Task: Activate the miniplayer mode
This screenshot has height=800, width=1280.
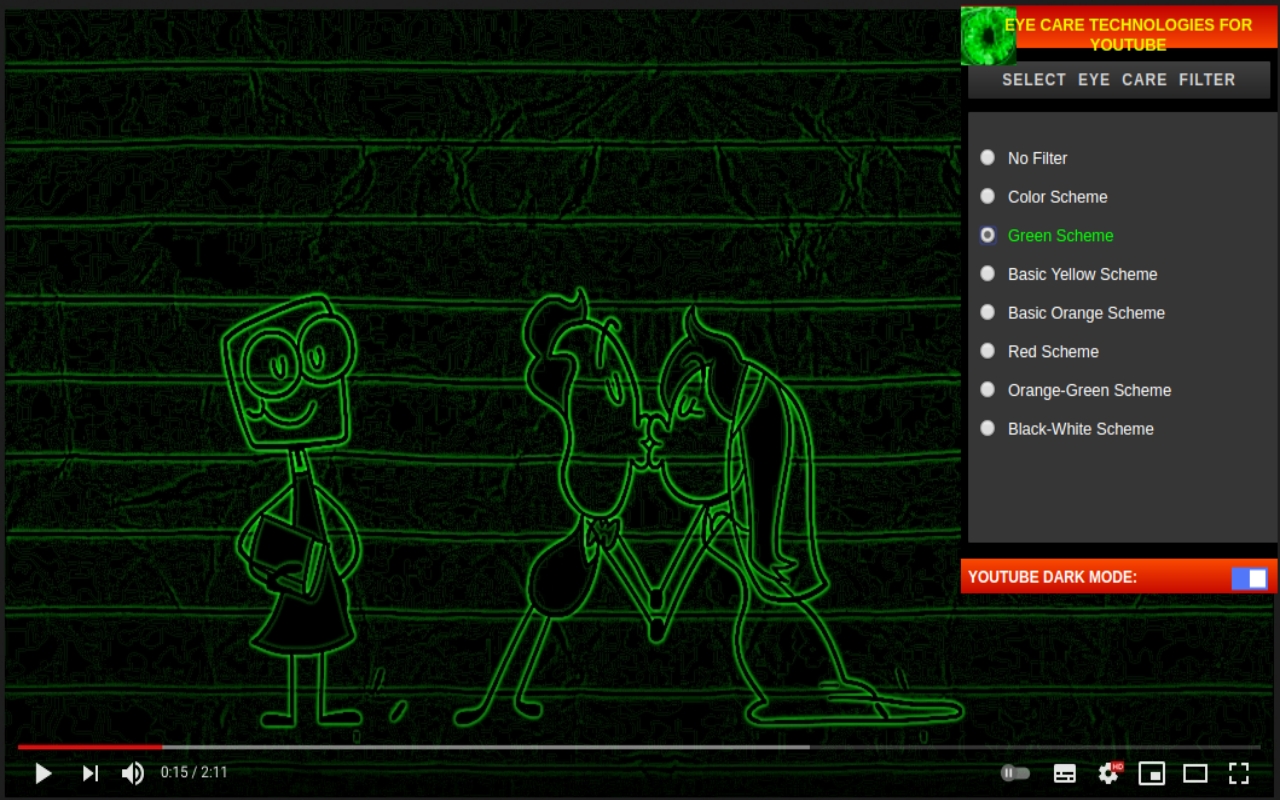Action: tap(1152, 773)
